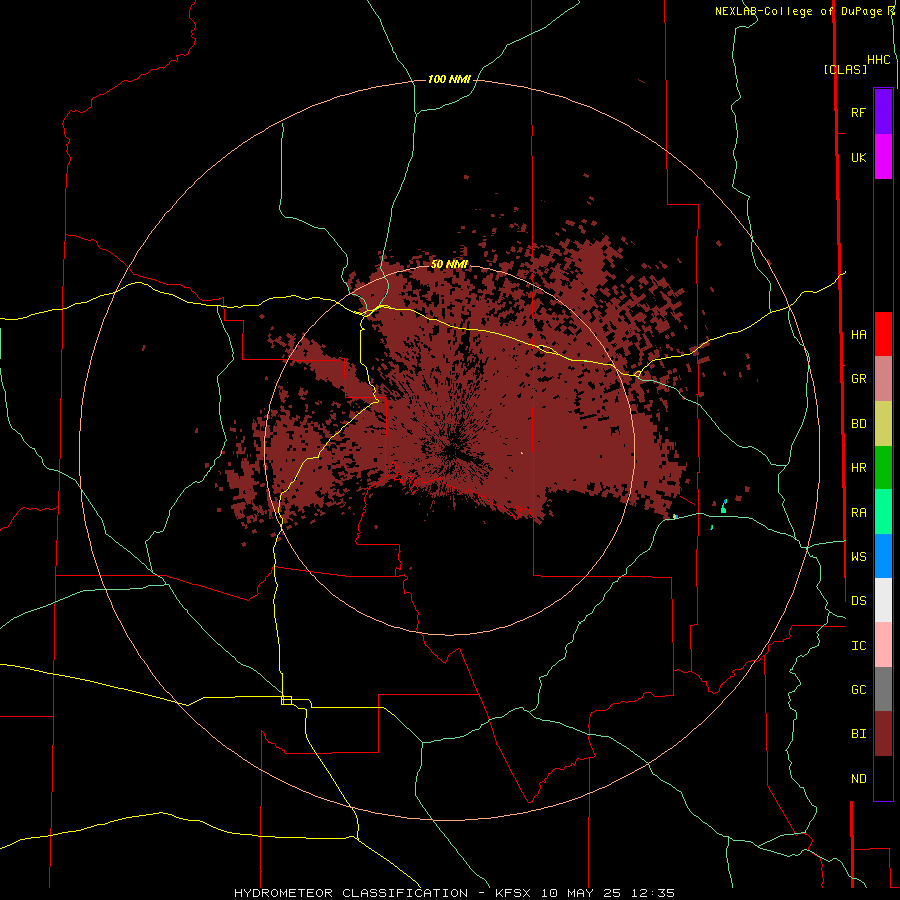Click the [CLAS] label above legend

click(x=845, y=70)
